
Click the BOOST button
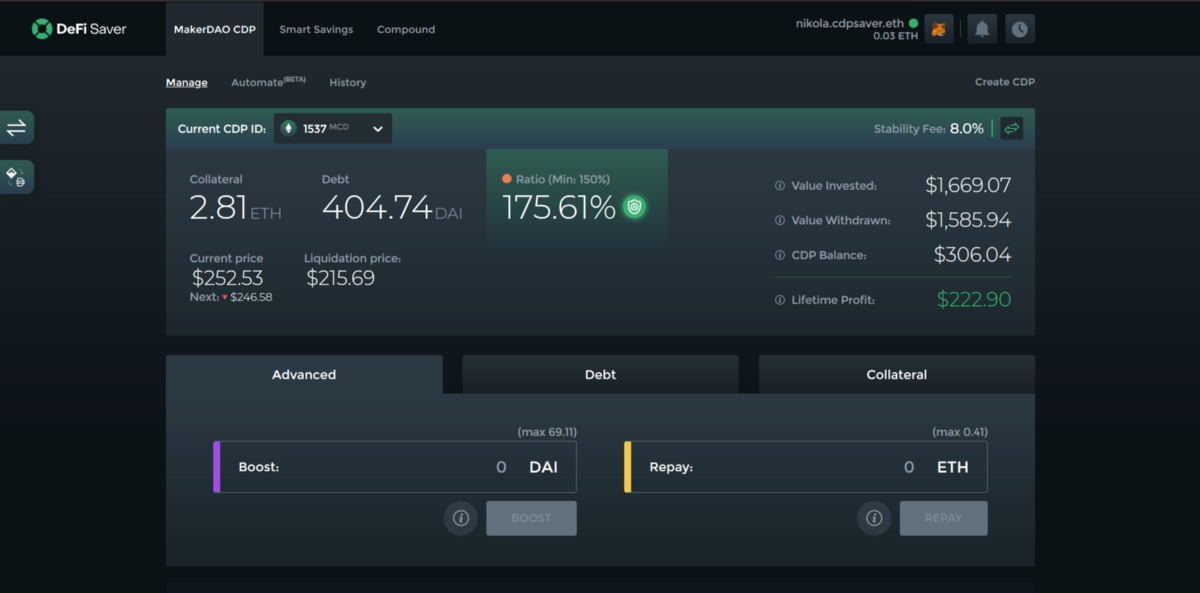[x=531, y=518]
